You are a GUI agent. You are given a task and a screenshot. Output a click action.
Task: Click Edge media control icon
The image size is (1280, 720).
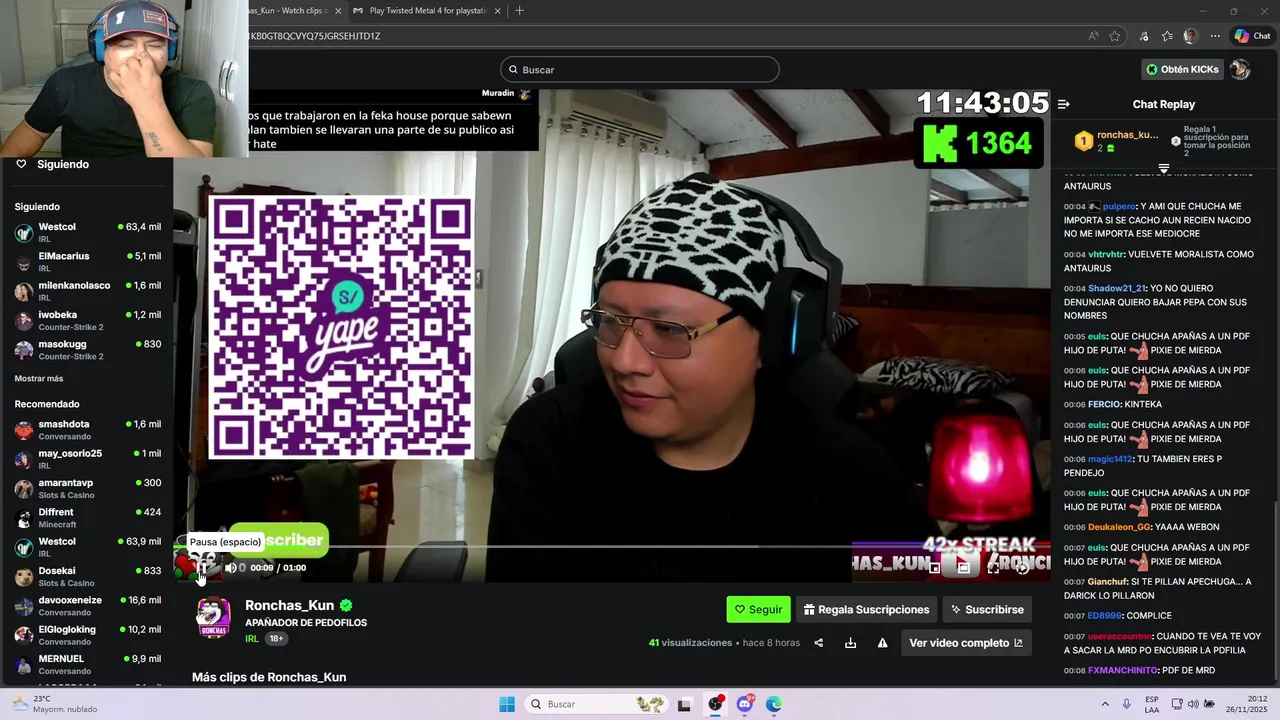click(x=1144, y=36)
